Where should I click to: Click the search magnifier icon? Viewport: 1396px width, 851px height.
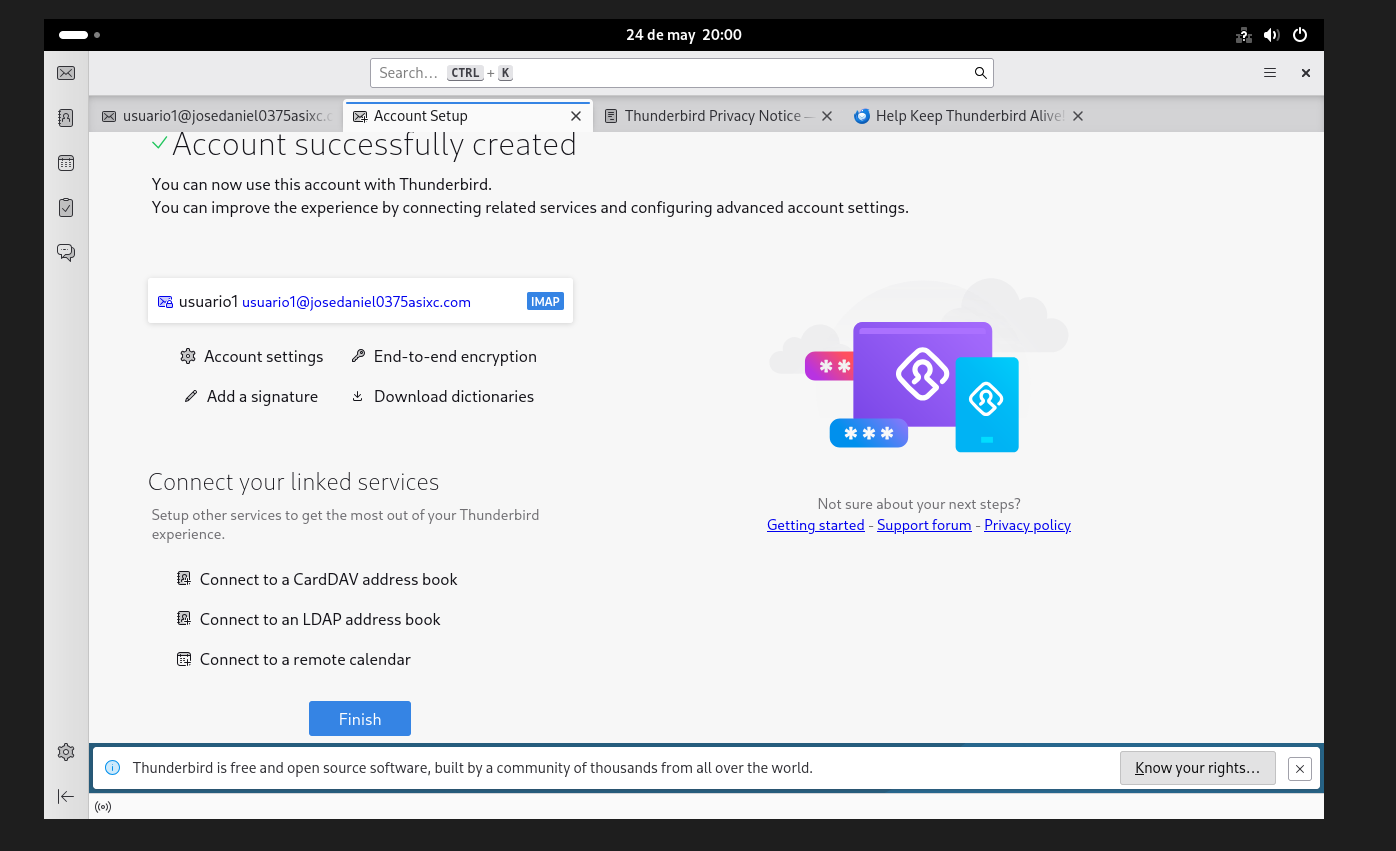coord(981,73)
